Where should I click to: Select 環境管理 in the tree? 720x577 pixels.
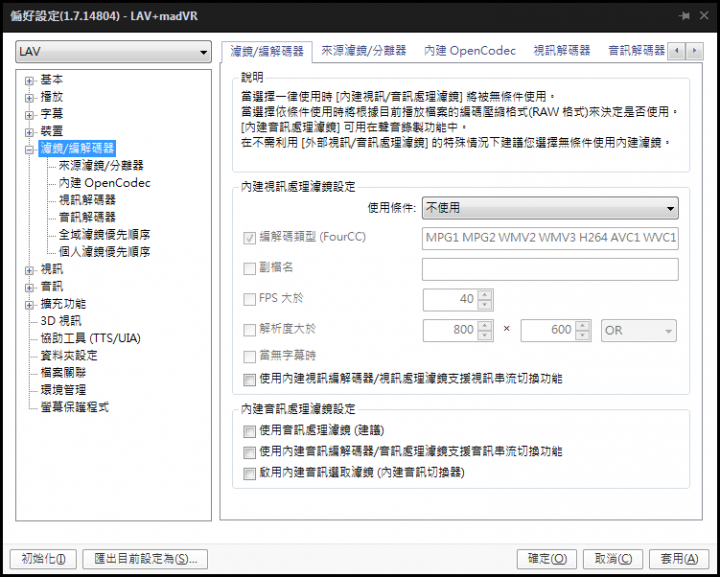(63, 390)
